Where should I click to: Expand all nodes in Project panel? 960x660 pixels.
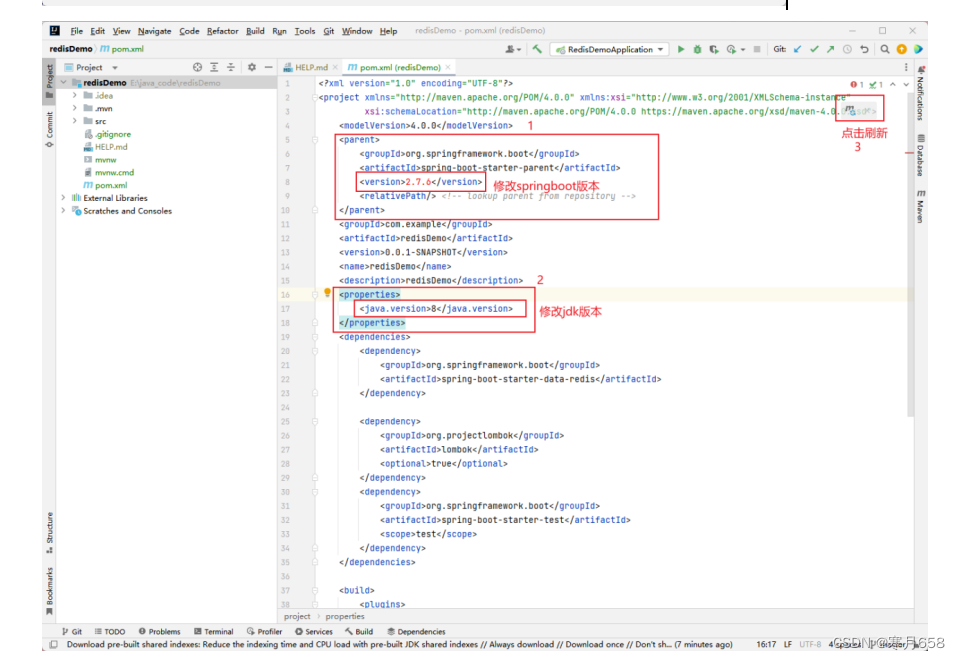(x=214, y=67)
